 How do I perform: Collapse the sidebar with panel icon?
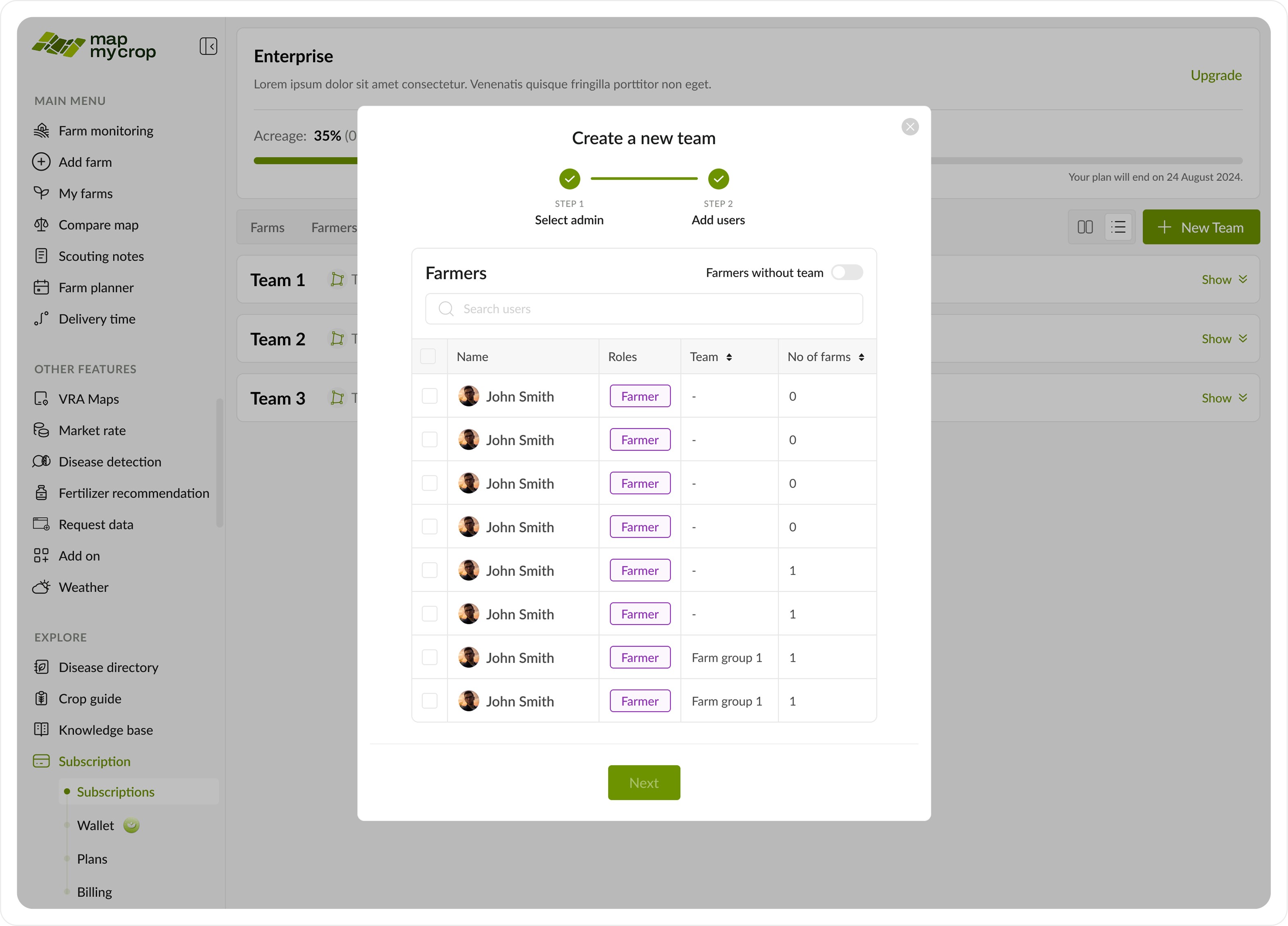tap(208, 46)
